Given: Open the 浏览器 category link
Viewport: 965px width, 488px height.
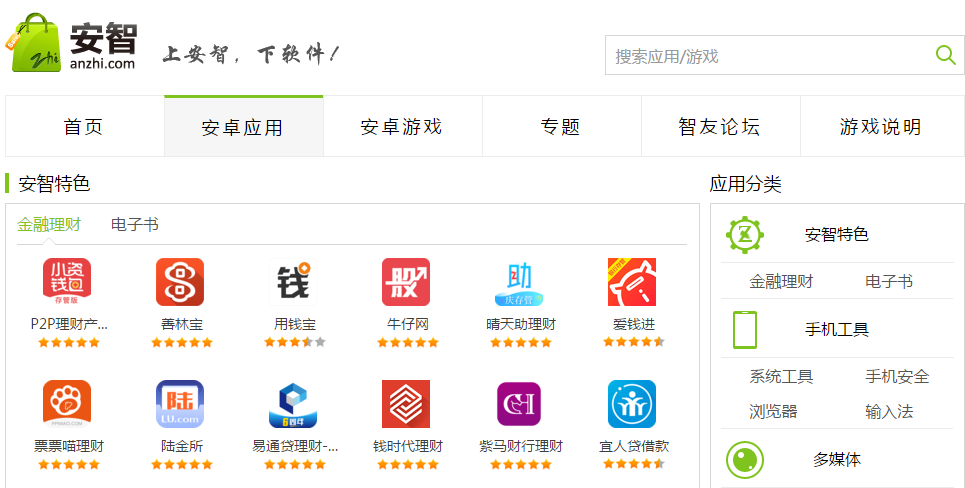Looking at the screenshot, I should (773, 411).
